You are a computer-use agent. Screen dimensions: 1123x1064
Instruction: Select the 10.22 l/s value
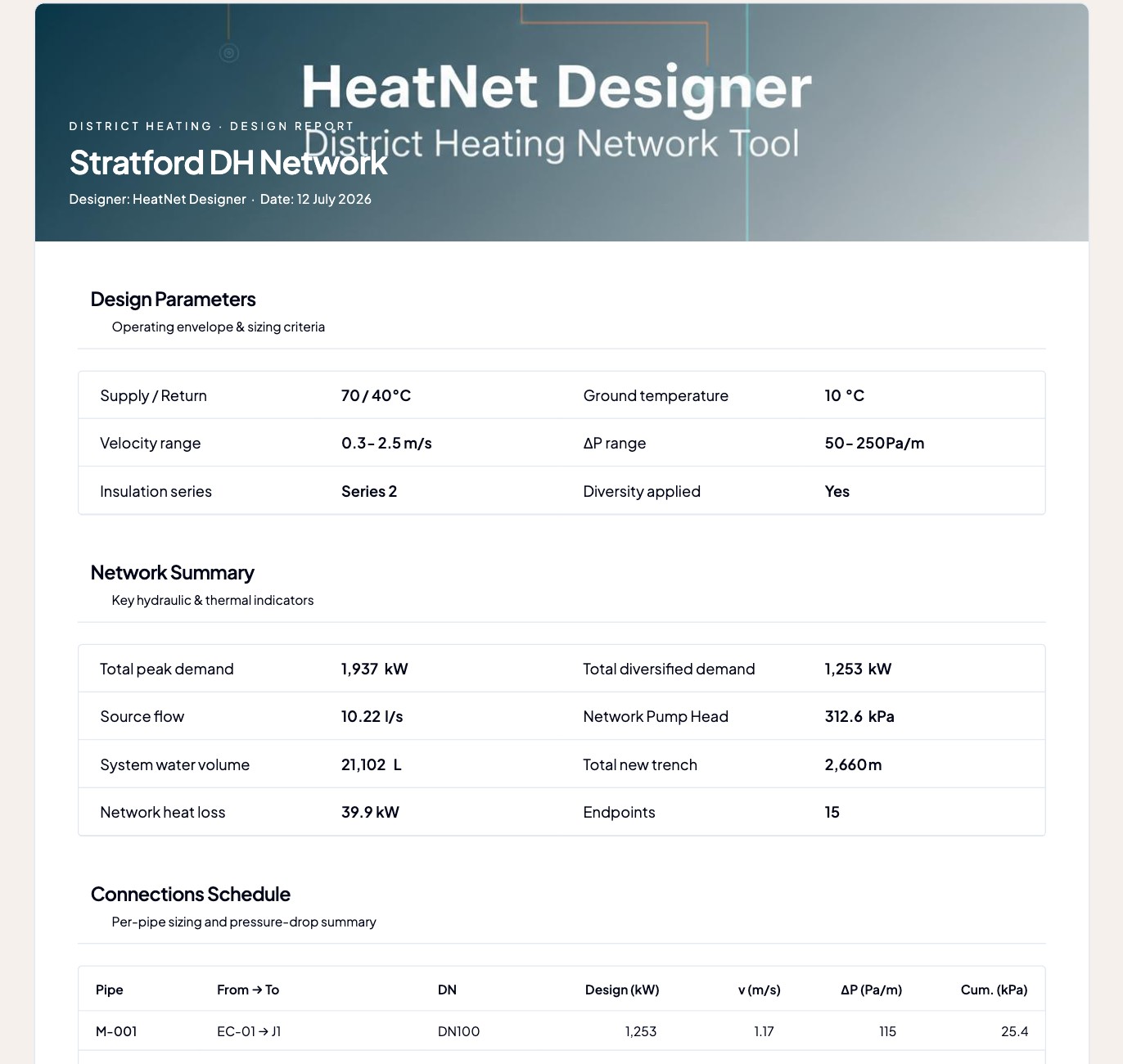(372, 717)
